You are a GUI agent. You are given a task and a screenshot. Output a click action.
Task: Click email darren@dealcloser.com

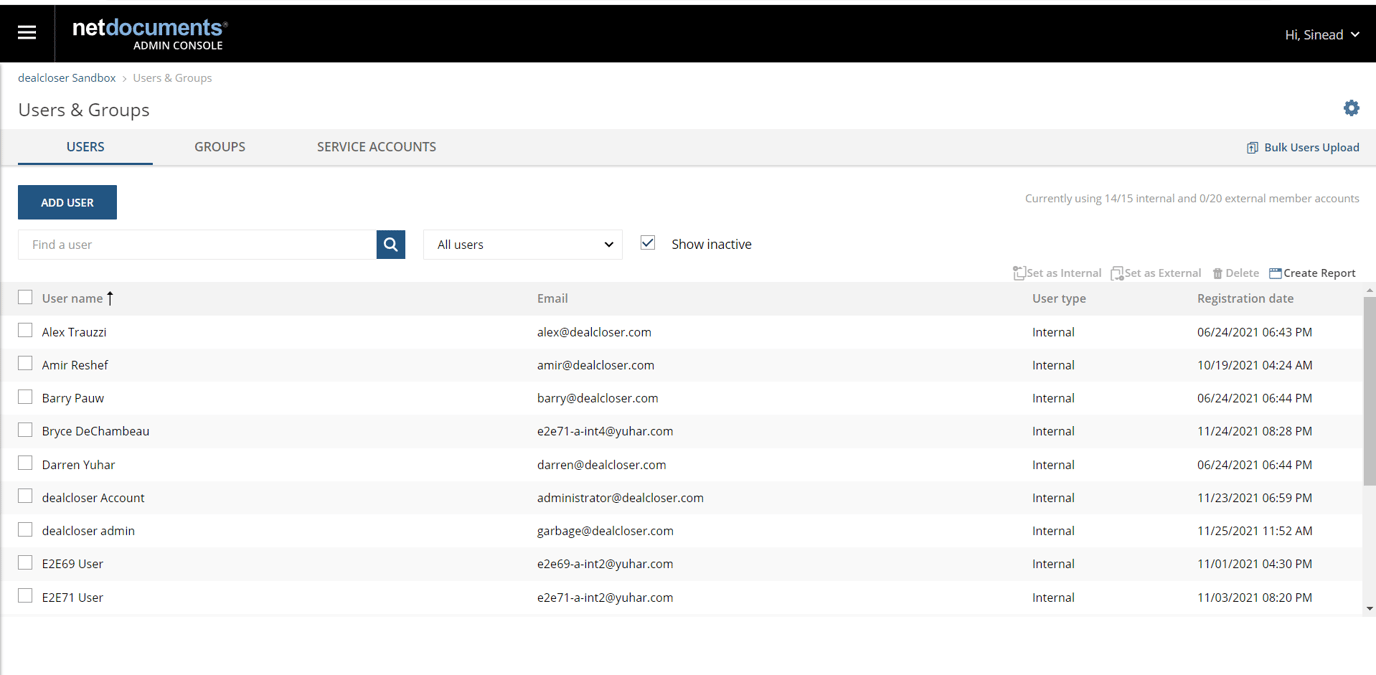tap(602, 465)
